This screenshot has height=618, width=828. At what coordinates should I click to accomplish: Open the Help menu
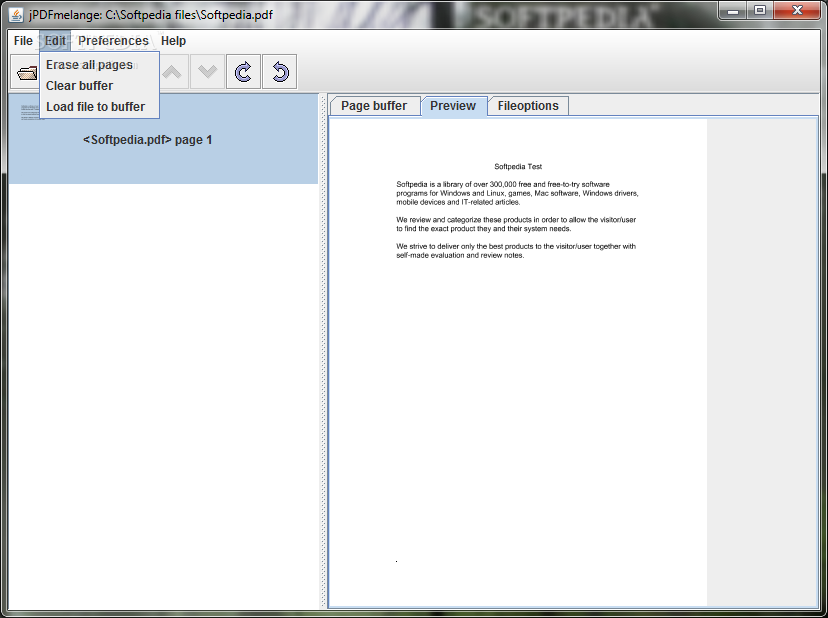point(173,41)
